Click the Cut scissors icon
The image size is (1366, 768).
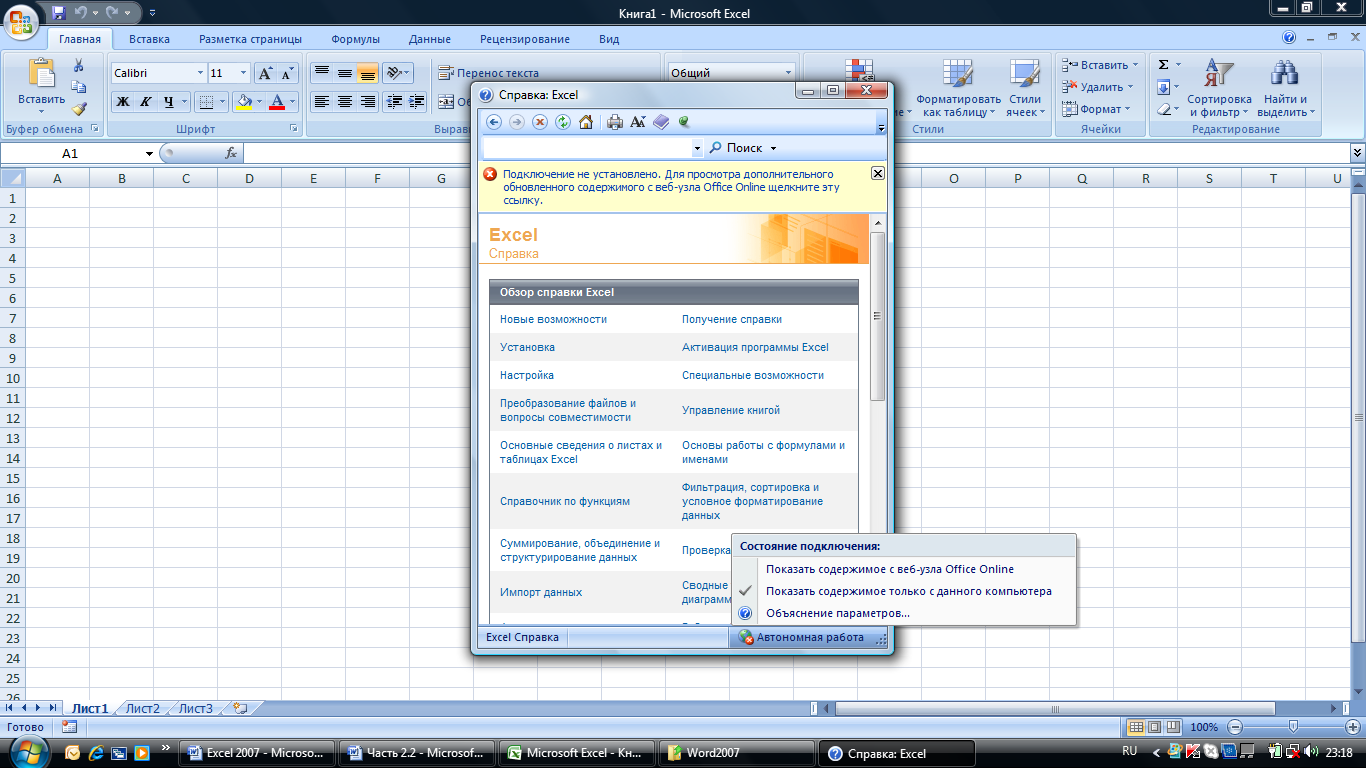coord(79,65)
